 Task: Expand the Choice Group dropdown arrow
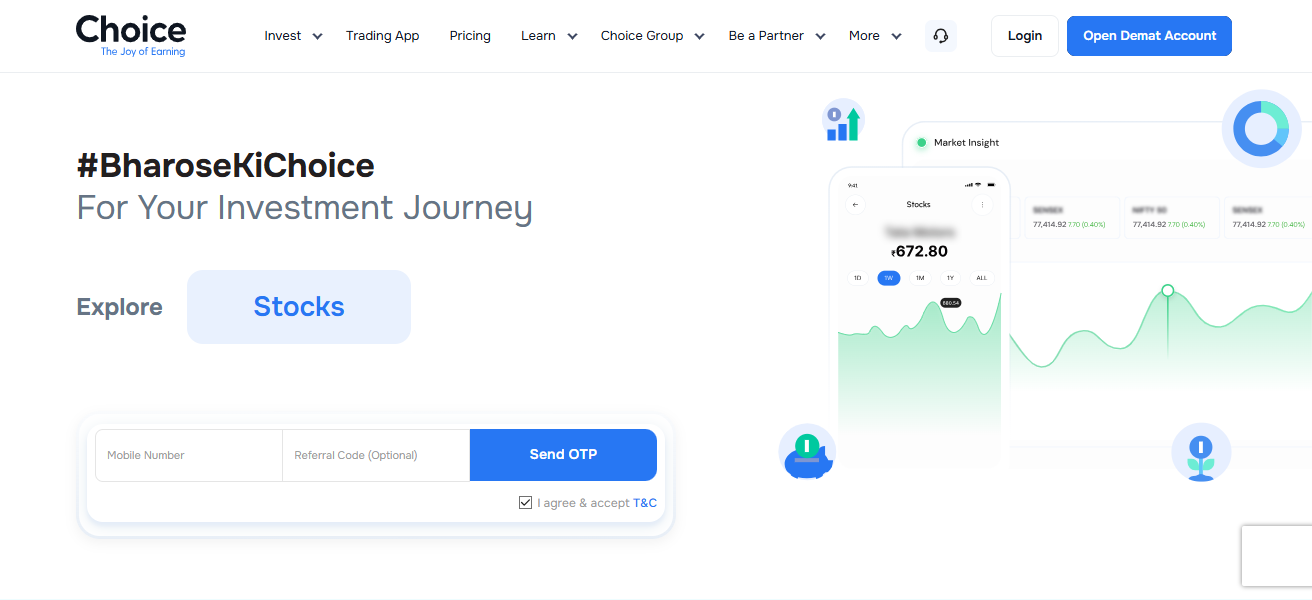coord(699,36)
